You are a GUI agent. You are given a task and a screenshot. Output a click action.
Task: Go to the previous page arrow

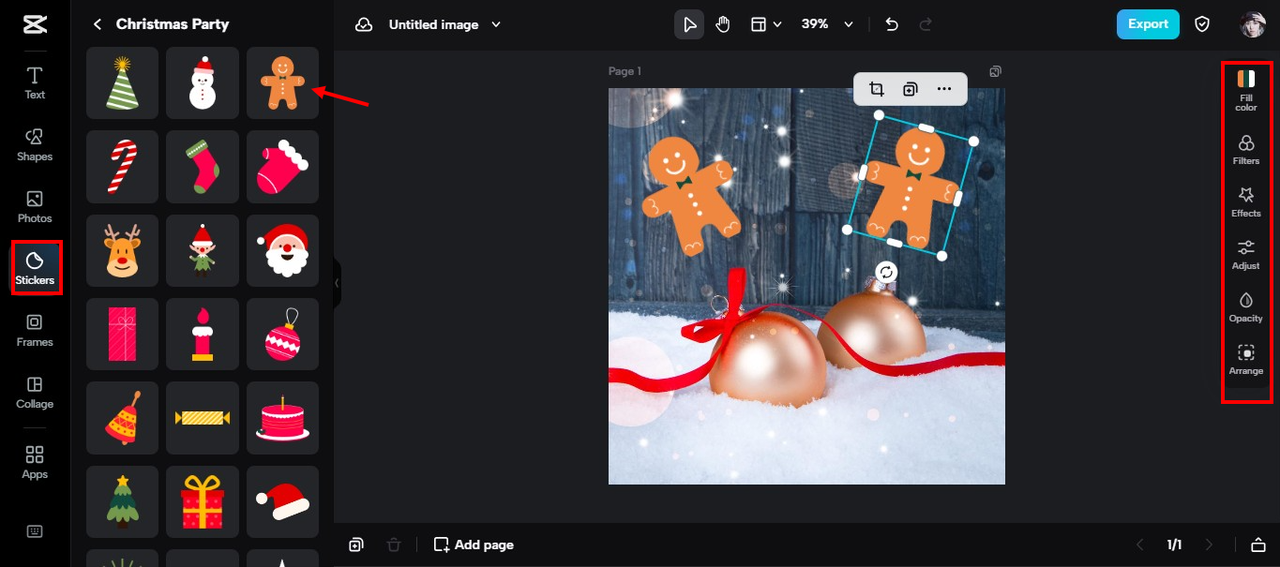tap(1140, 545)
